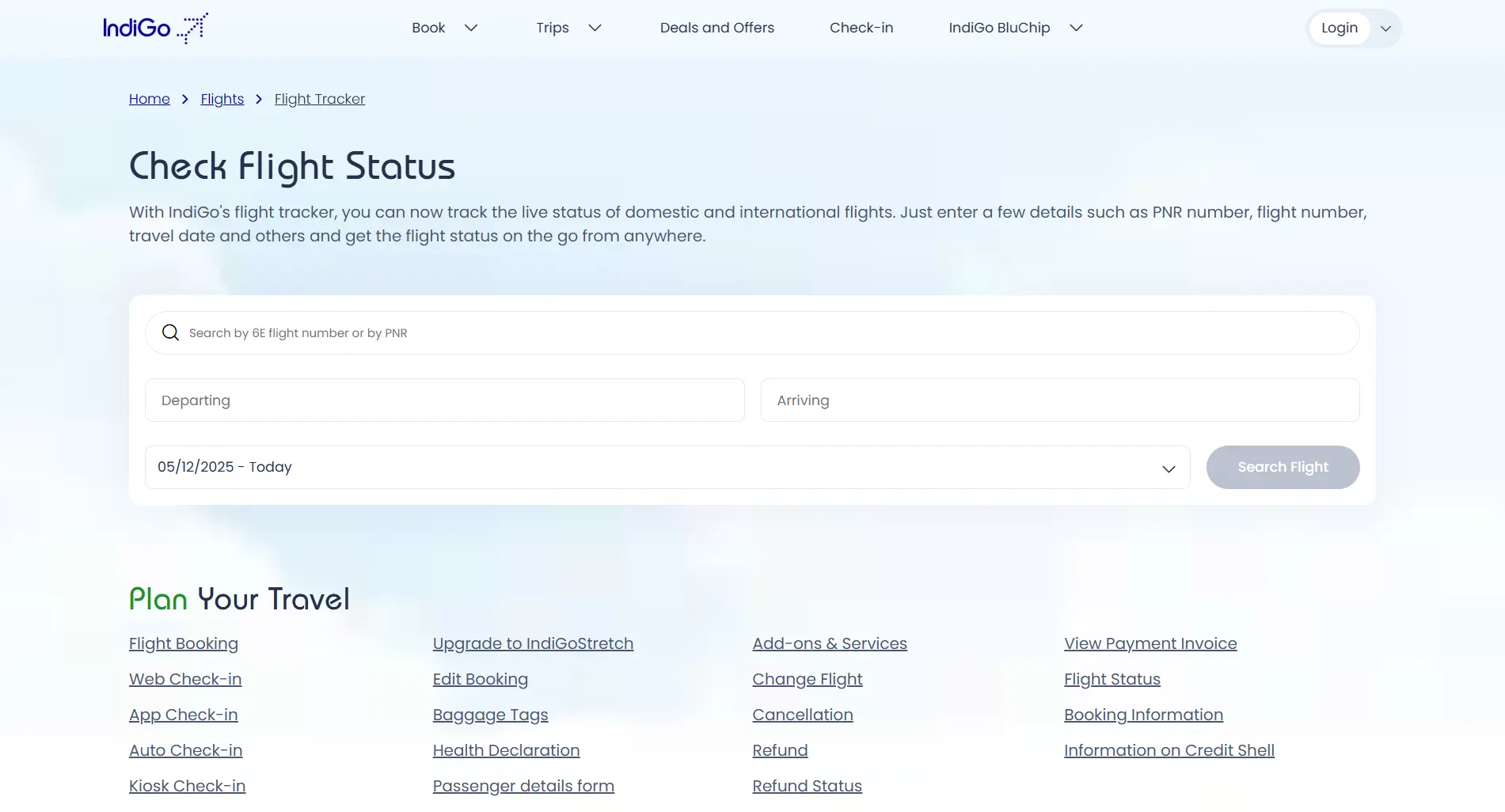1505x812 pixels.
Task: Focus the flight number or PNR search field
Action: pyautogui.click(x=752, y=332)
